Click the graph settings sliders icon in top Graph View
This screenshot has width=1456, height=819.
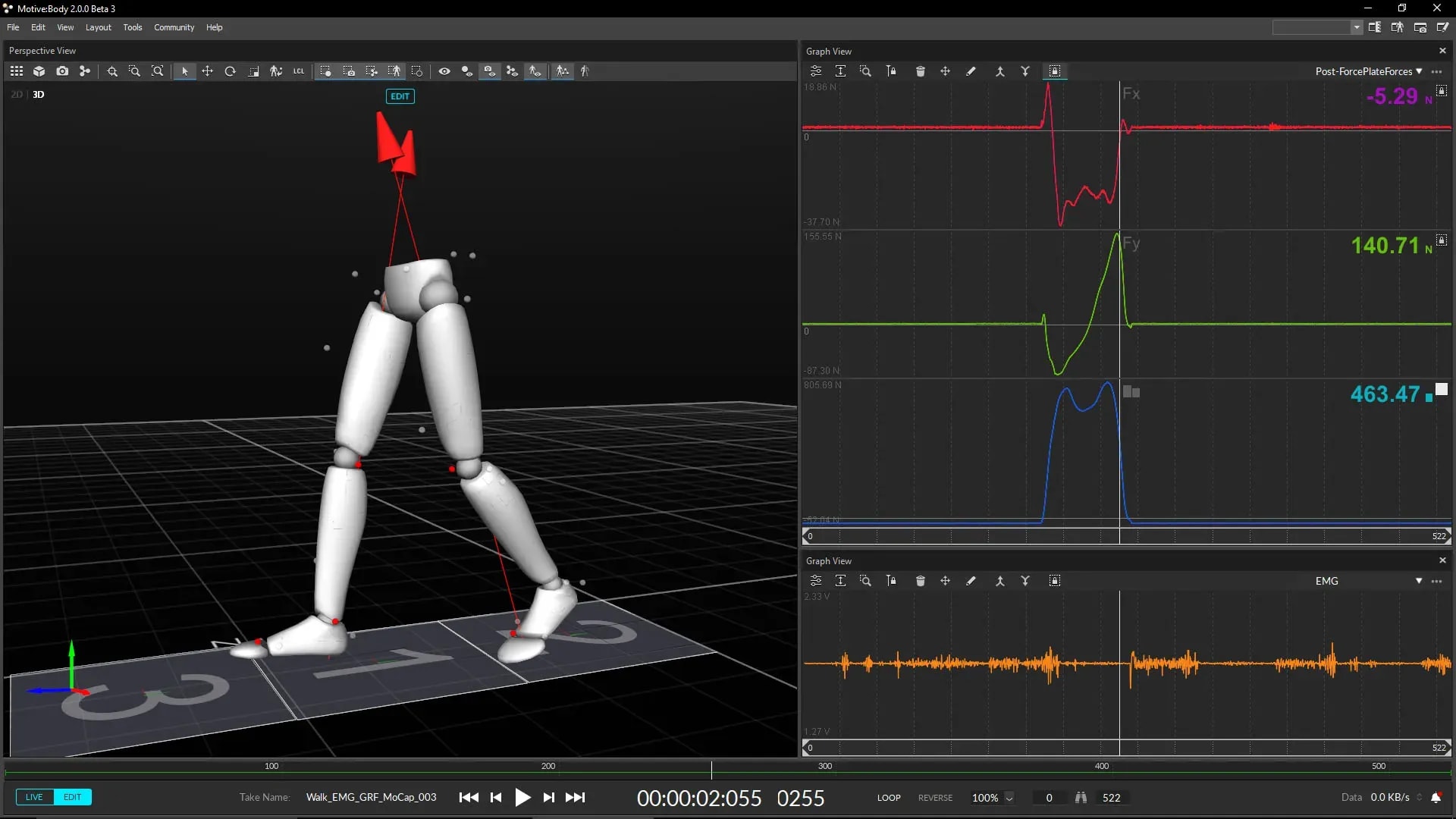click(816, 71)
